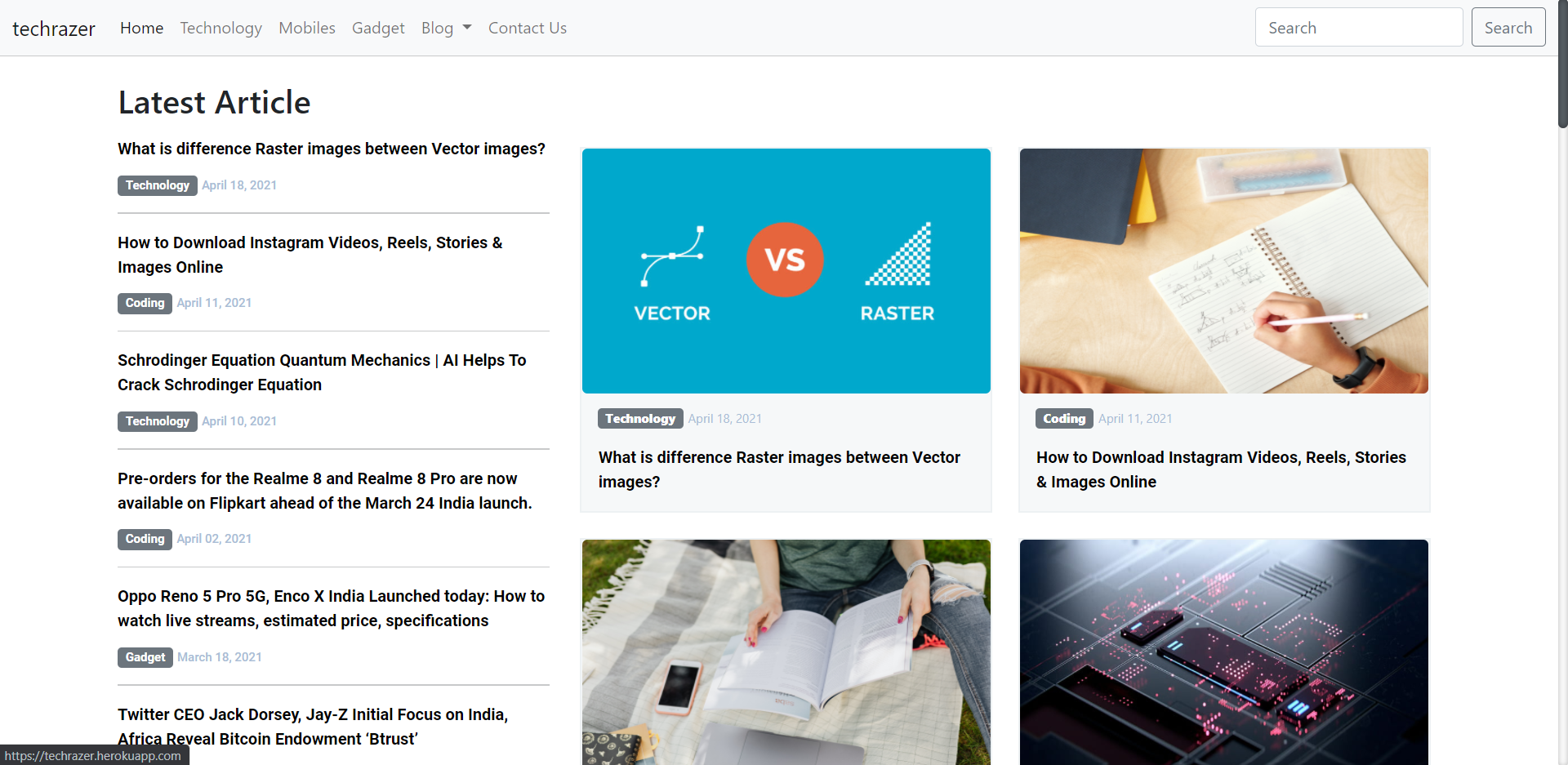Click Gadget badge under Oppo Reno article
Screen dimensions: 1568x765
(x=145, y=657)
